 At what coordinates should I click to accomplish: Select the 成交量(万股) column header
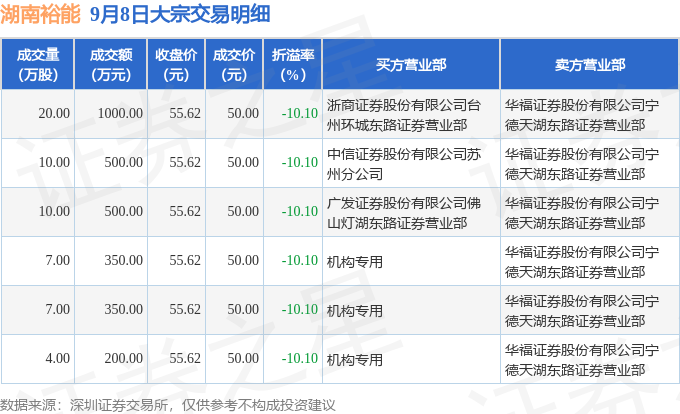click(38, 64)
